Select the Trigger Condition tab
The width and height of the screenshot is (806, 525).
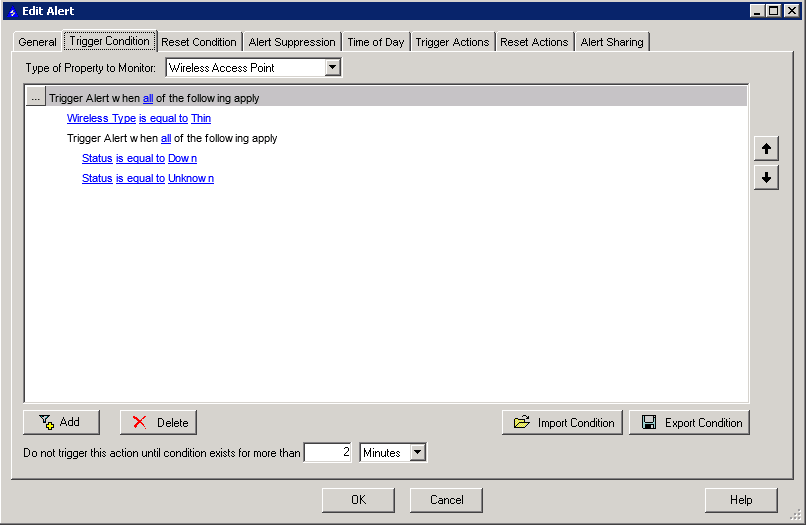(109, 41)
